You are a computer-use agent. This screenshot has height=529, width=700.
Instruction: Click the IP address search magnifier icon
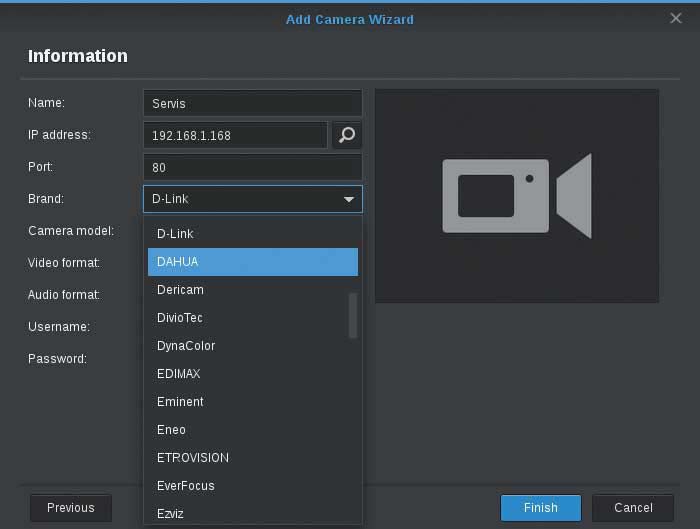coord(347,135)
